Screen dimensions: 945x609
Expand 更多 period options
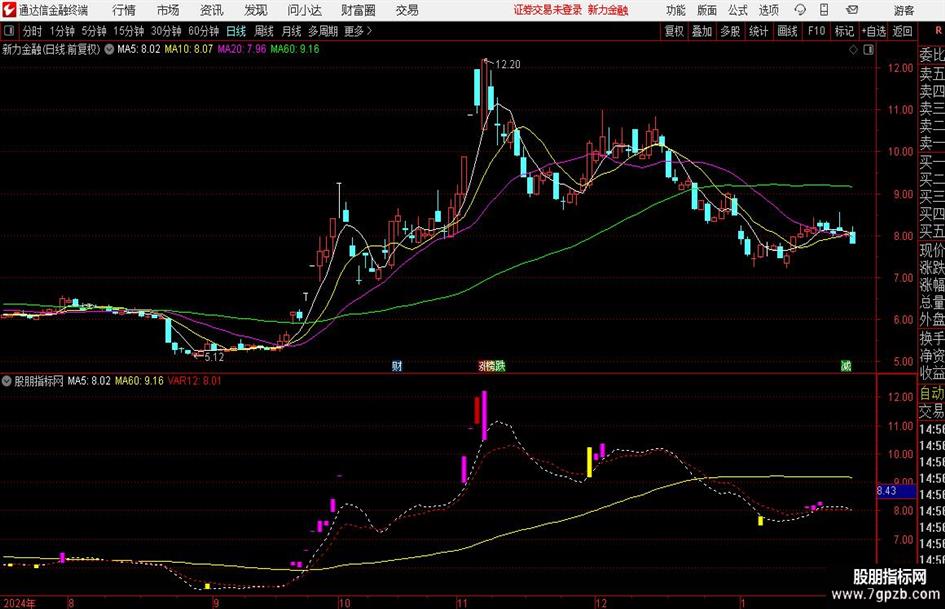[358, 31]
